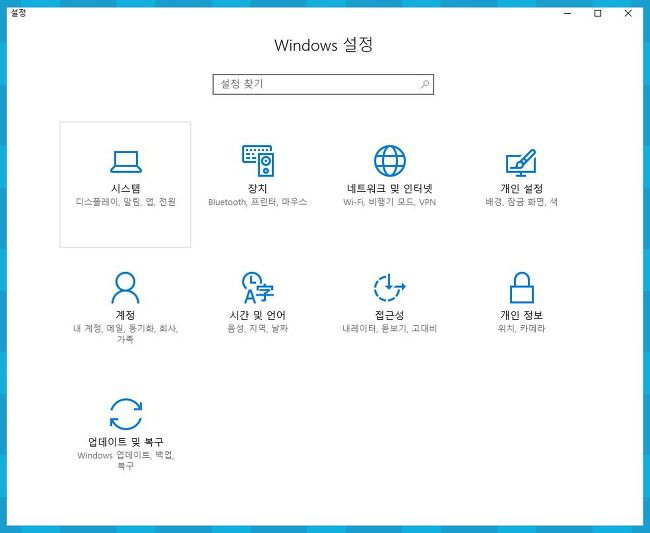Open the 시간 및 언어 clock icon
650x533 pixels.
257,288
